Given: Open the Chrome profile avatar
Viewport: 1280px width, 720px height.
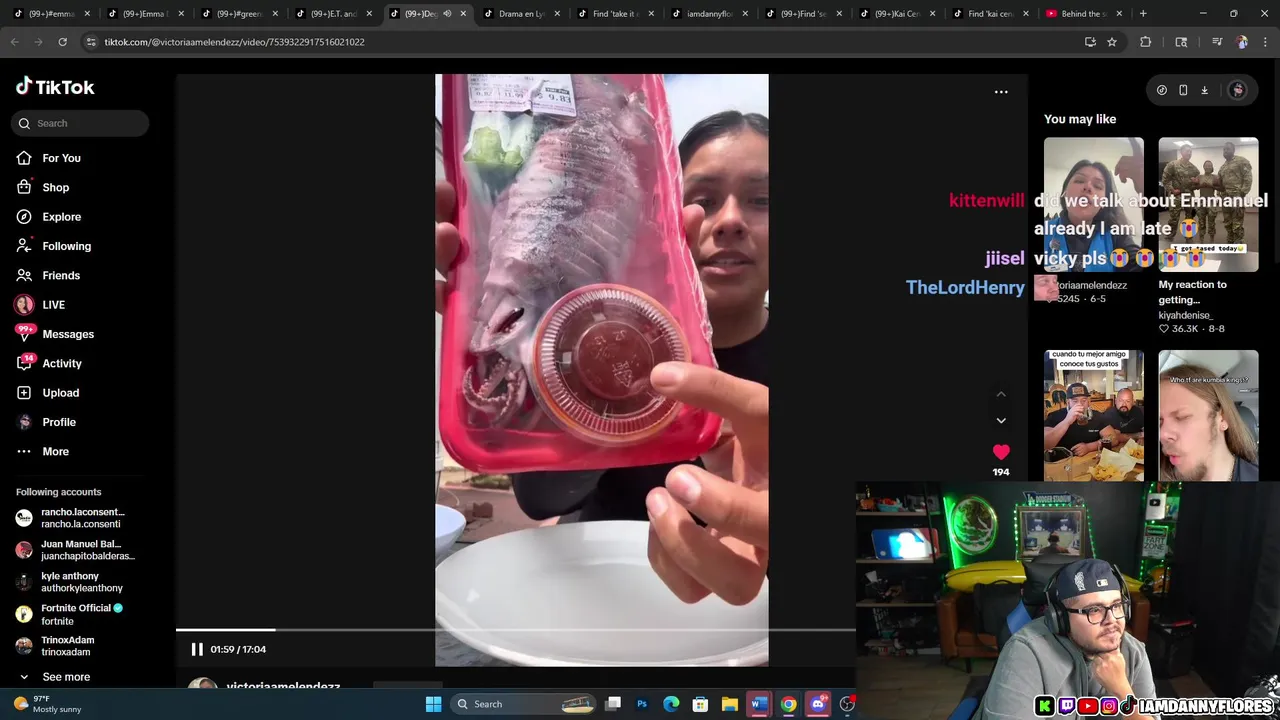Looking at the screenshot, I should (x=1242, y=42).
